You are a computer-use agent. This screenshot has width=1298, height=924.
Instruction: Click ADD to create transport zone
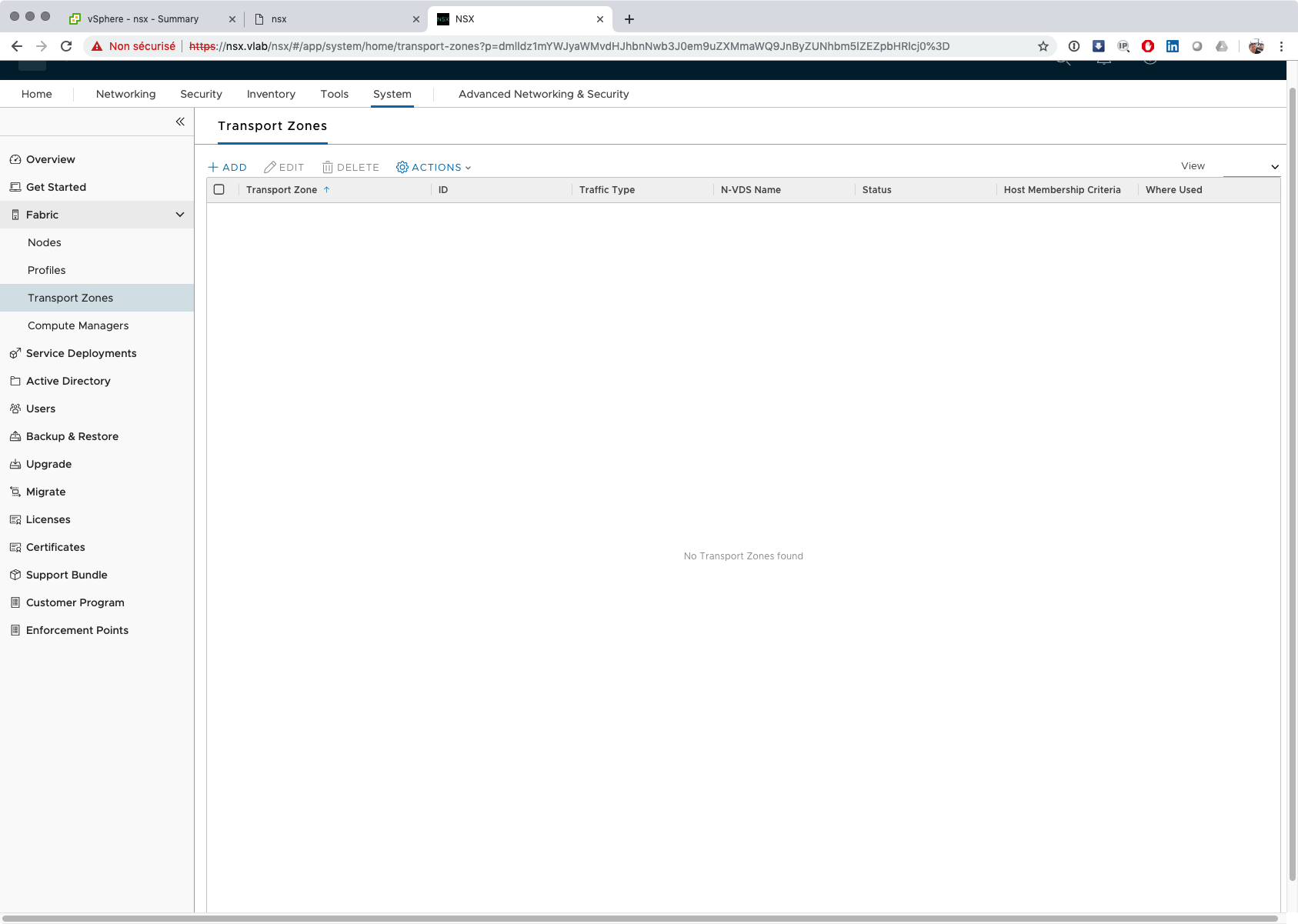click(228, 167)
